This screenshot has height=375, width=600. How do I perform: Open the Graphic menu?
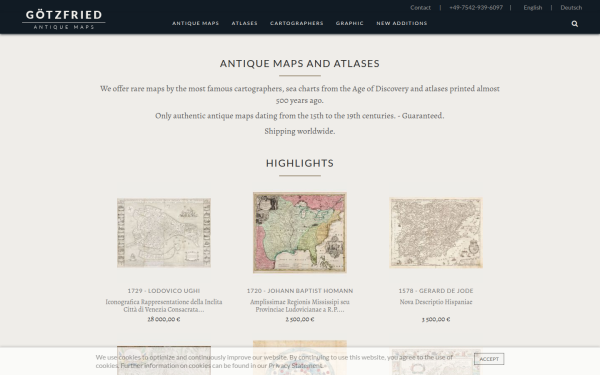pyautogui.click(x=350, y=23)
